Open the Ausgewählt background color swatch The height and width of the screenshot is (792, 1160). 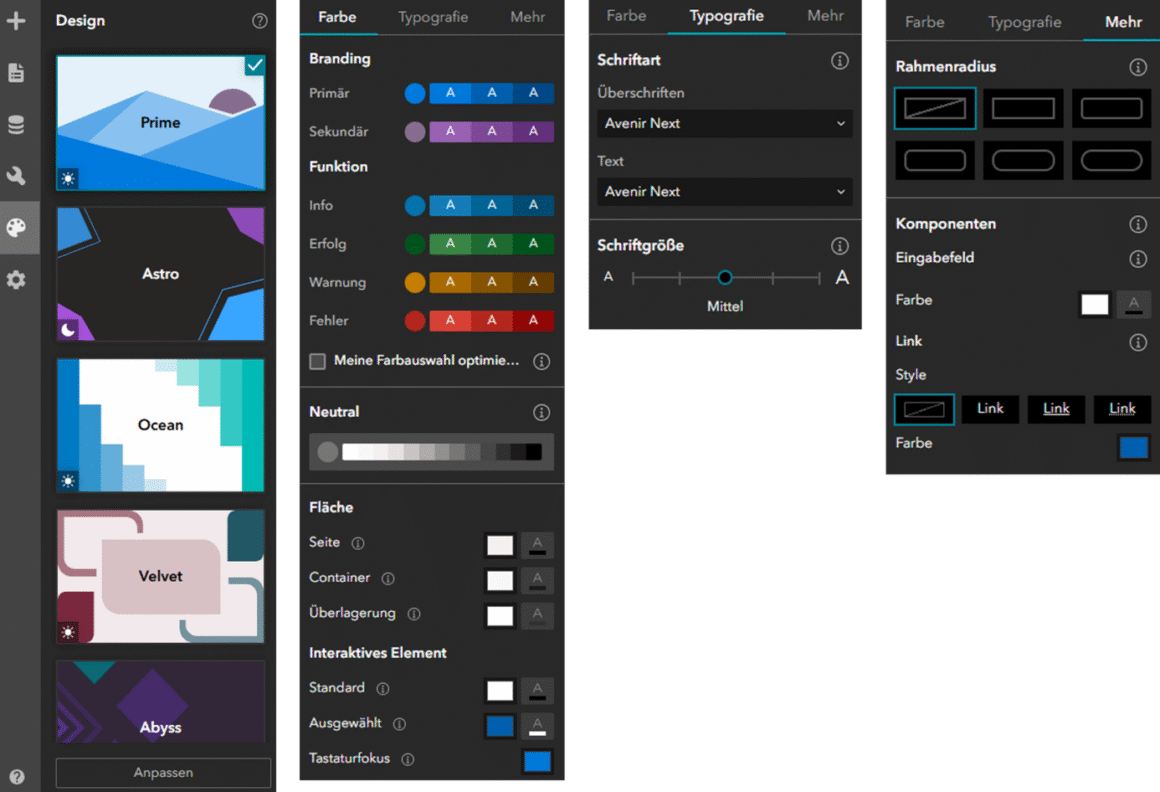pyautogui.click(x=500, y=725)
